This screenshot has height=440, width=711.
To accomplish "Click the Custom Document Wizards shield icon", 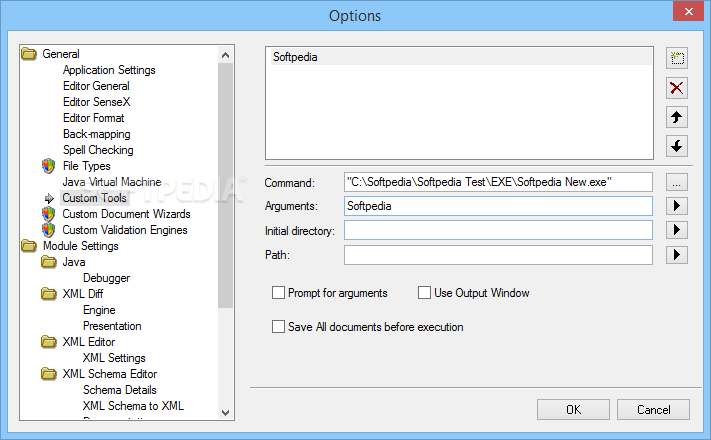I will click(49, 214).
